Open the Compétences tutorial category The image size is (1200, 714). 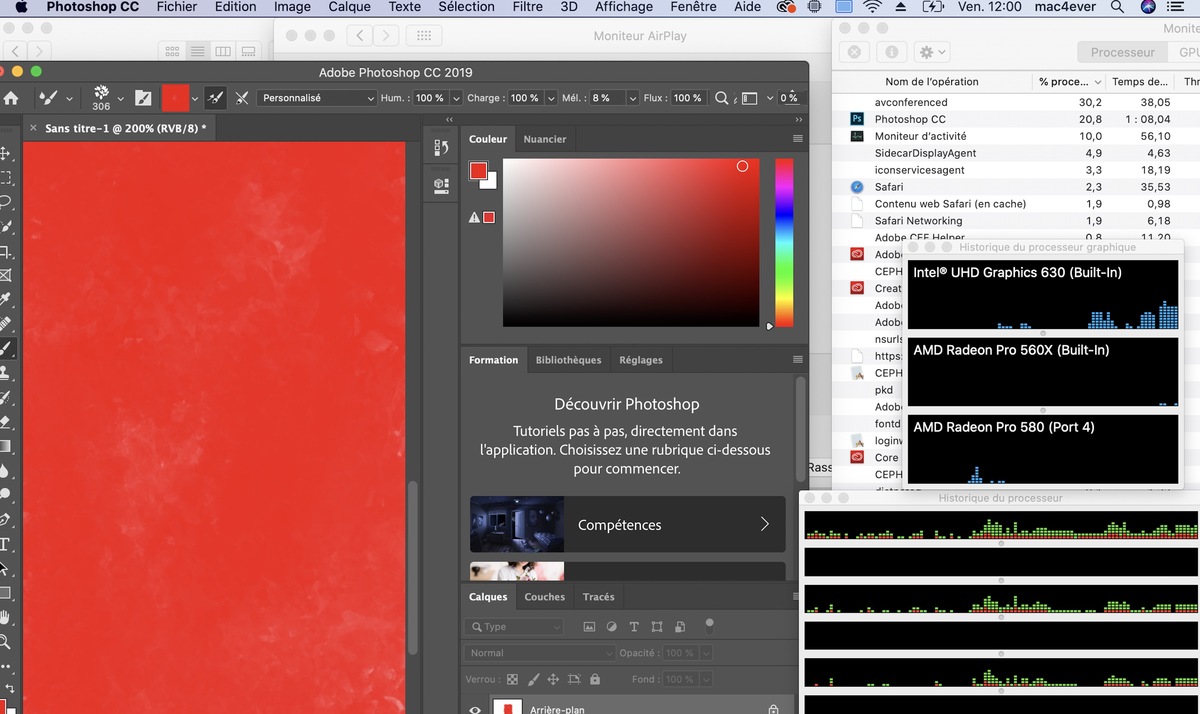(x=628, y=524)
